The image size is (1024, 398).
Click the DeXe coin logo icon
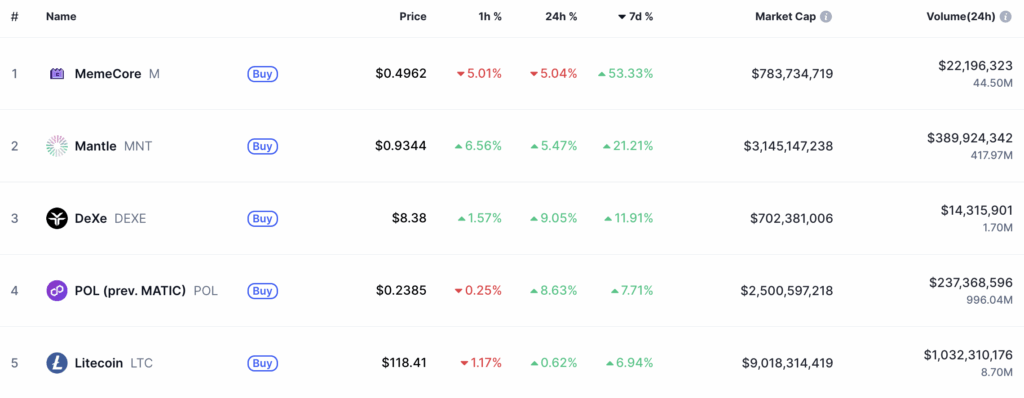pyautogui.click(x=57, y=218)
